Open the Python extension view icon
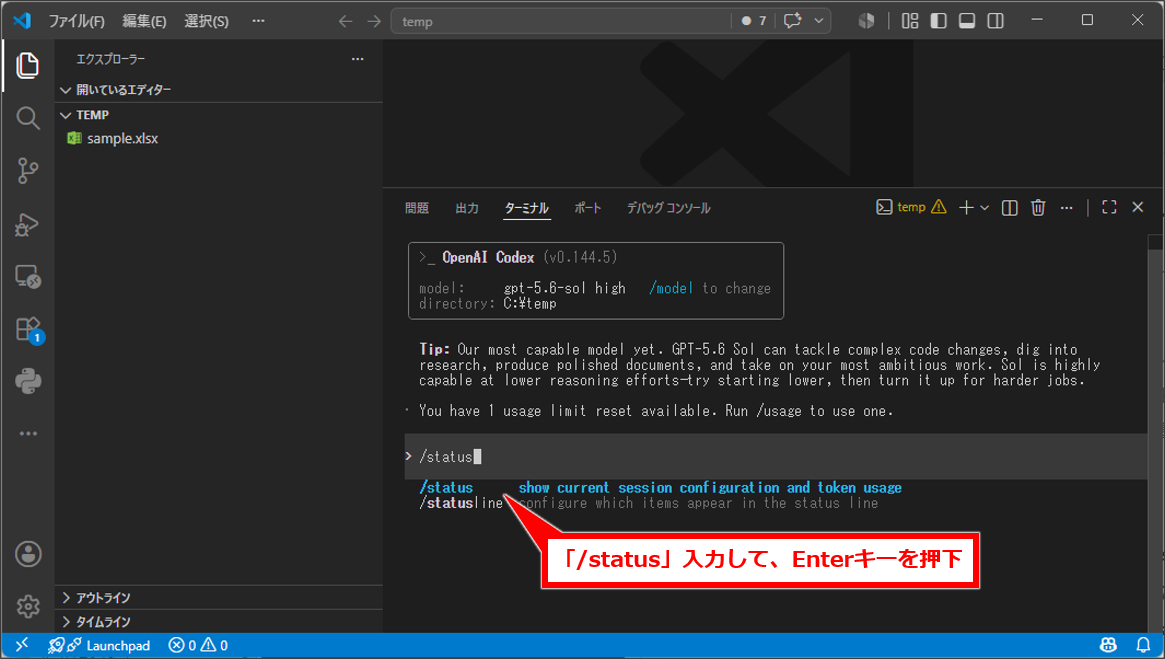The image size is (1165, 659). pyautogui.click(x=27, y=382)
